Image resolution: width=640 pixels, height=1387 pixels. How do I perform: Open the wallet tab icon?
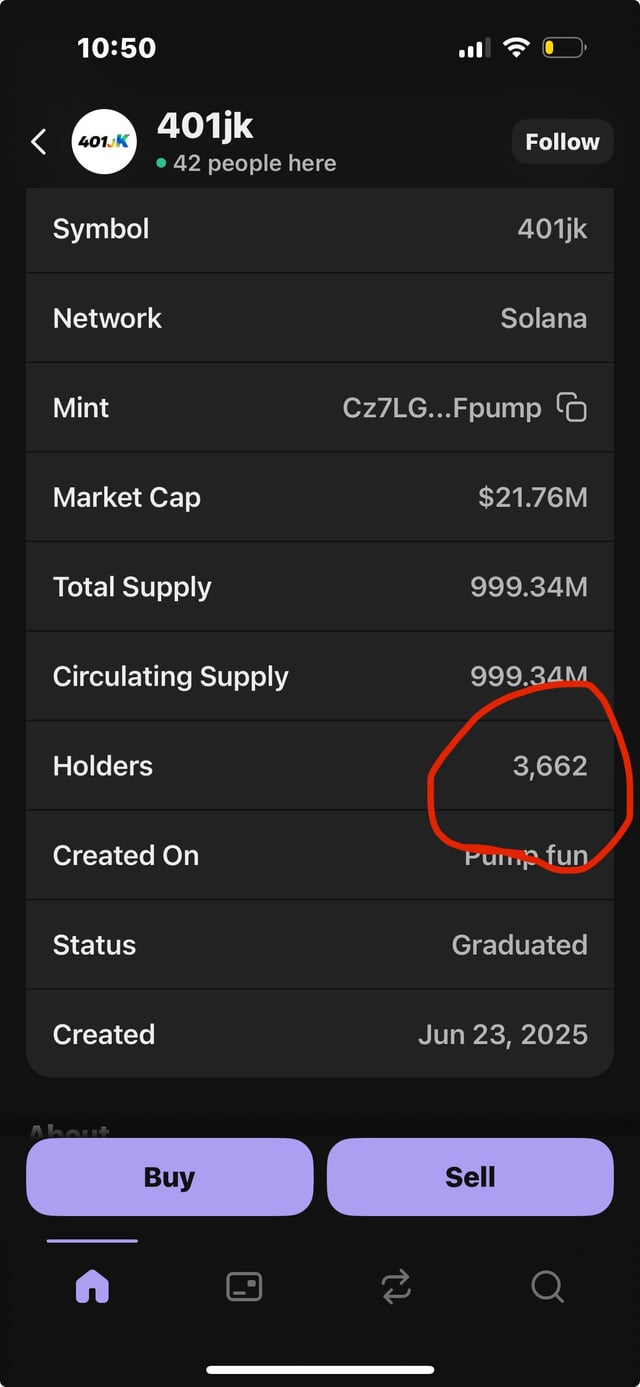tap(244, 1286)
